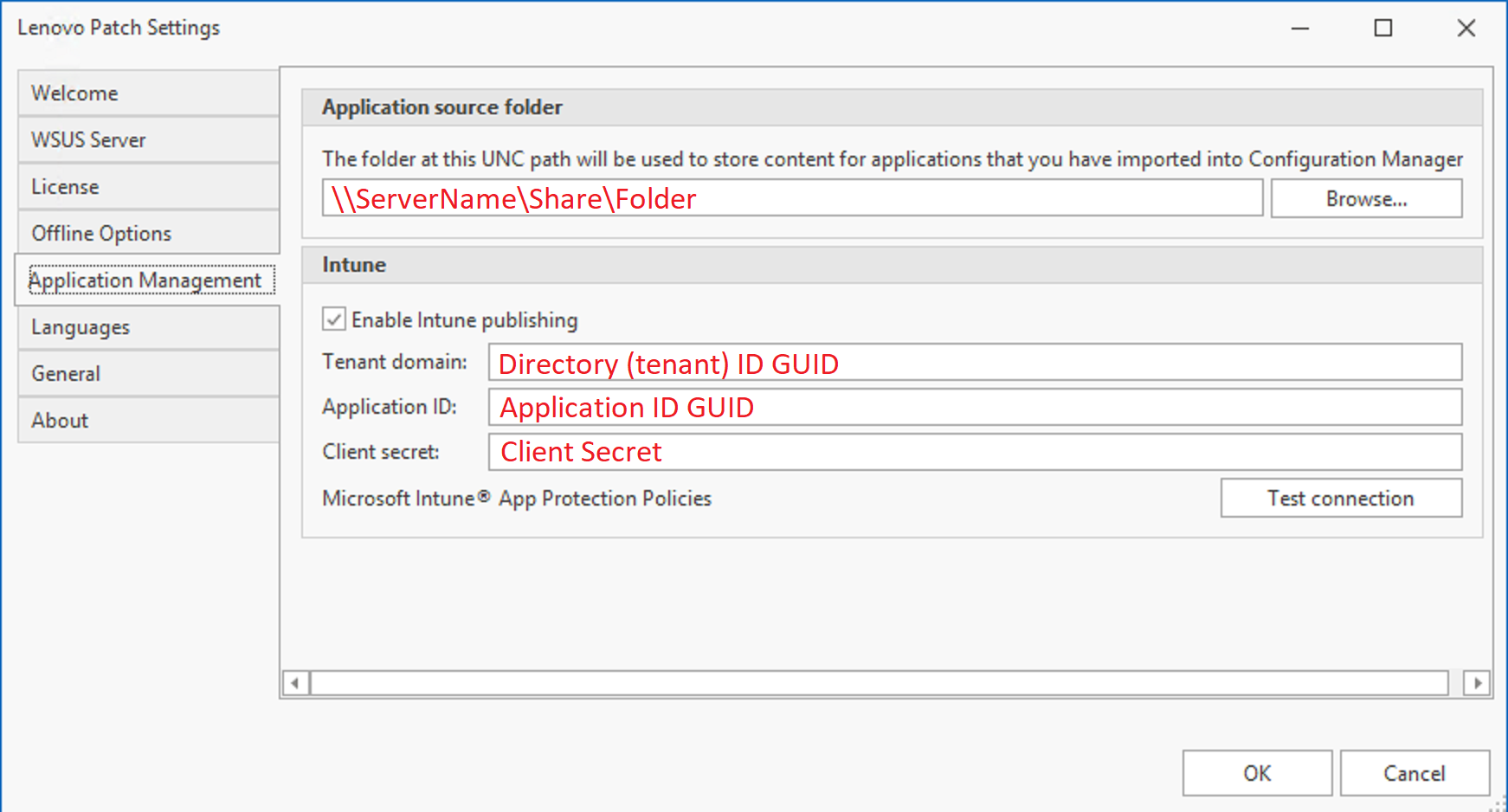Maximize the Lenovo Patch Settings window
The height and width of the screenshot is (812, 1508).
pyautogui.click(x=1383, y=29)
